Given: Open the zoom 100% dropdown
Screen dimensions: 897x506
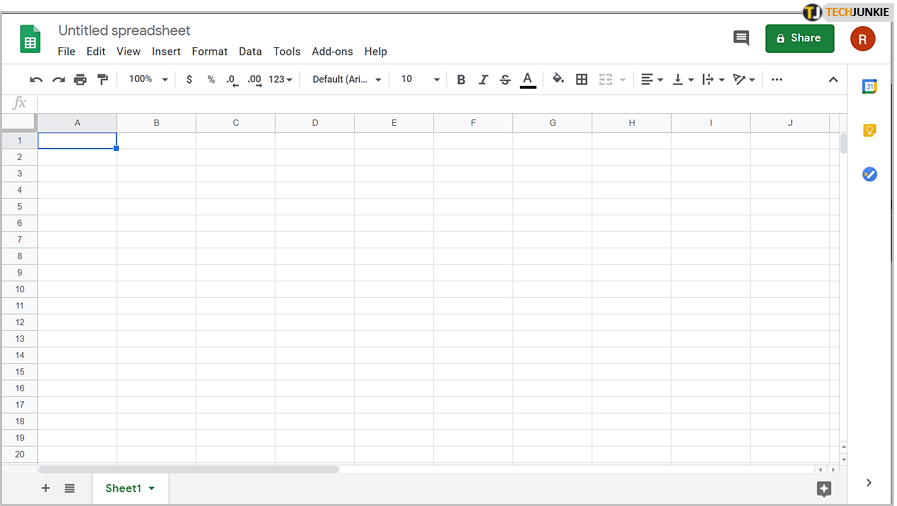Looking at the screenshot, I should pyautogui.click(x=148, y=80).
